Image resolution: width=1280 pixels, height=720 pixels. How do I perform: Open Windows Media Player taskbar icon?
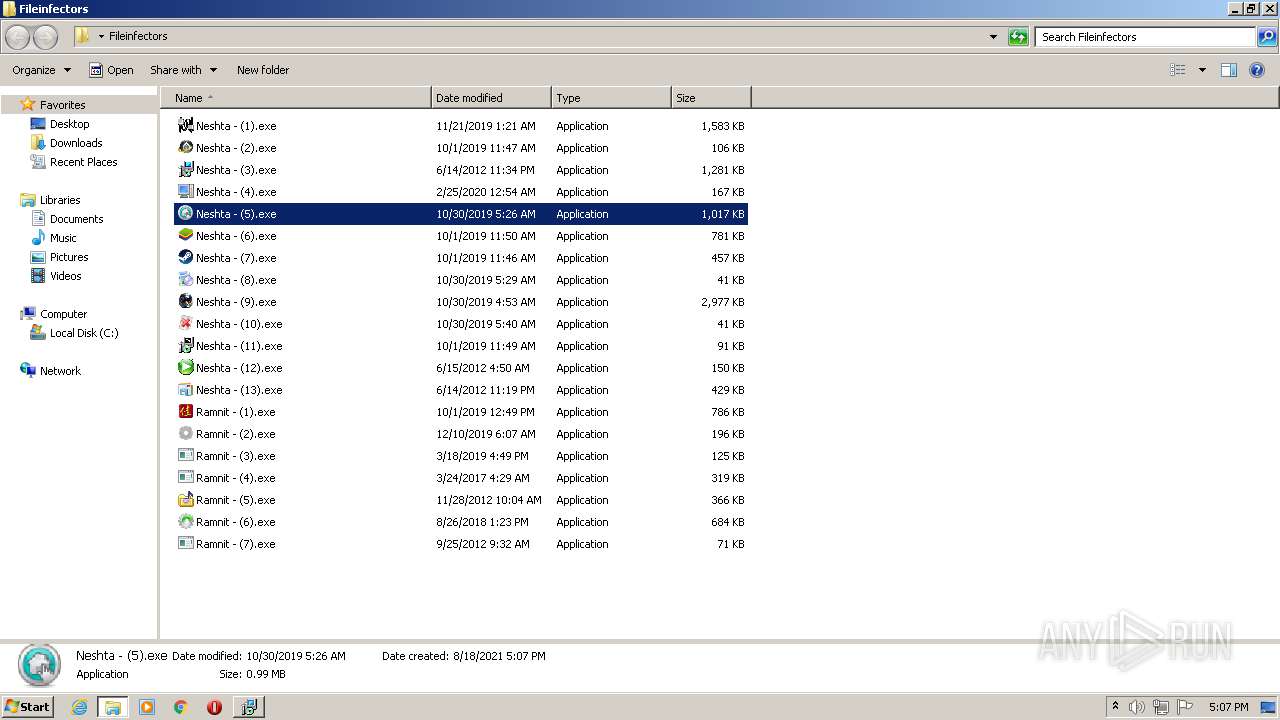coord(147,707)
